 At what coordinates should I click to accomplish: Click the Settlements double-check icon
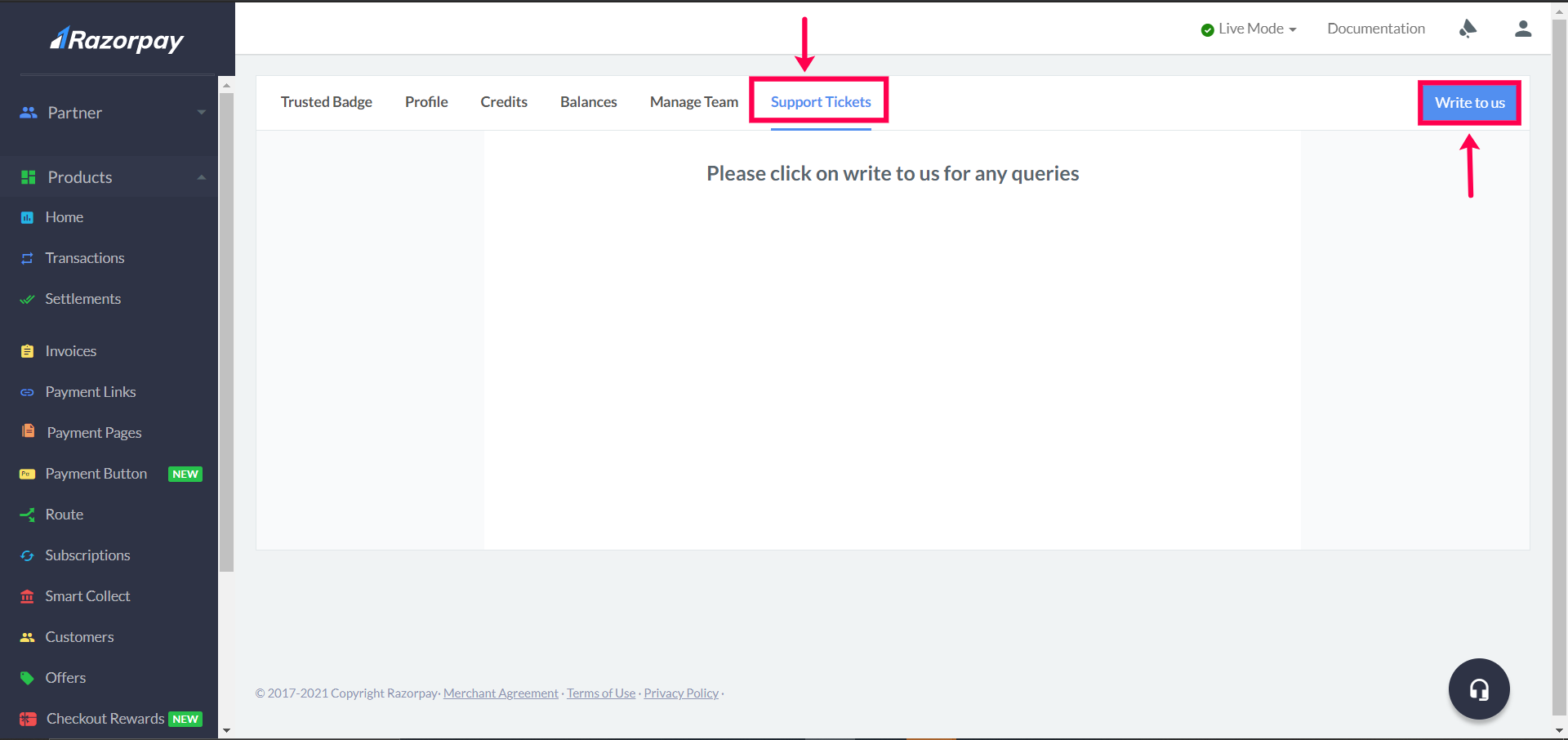[27, 299]
